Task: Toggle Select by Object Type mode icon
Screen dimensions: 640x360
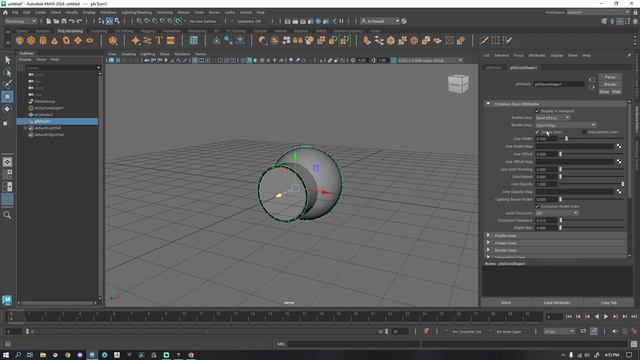Action: pos(109,21)
